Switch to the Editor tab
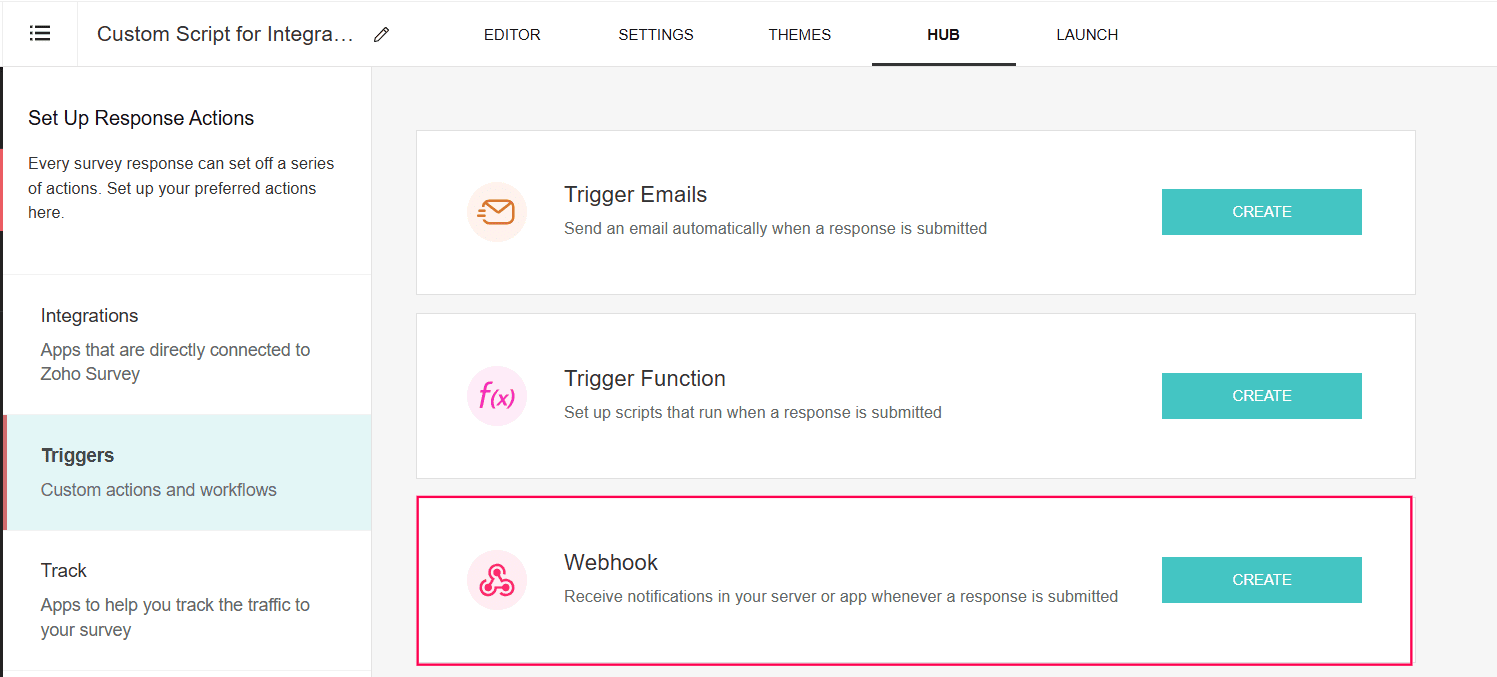The width and height of the screenshot is (1497, 677). [x=512, y=35]
